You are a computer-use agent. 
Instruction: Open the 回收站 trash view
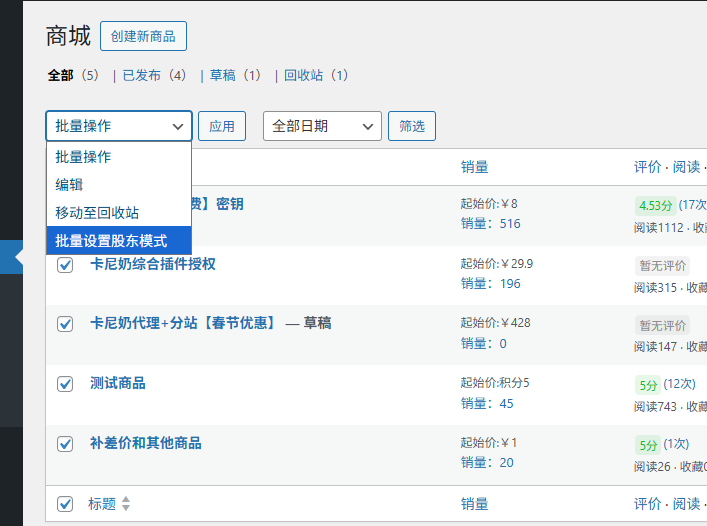tap(303, 75)
